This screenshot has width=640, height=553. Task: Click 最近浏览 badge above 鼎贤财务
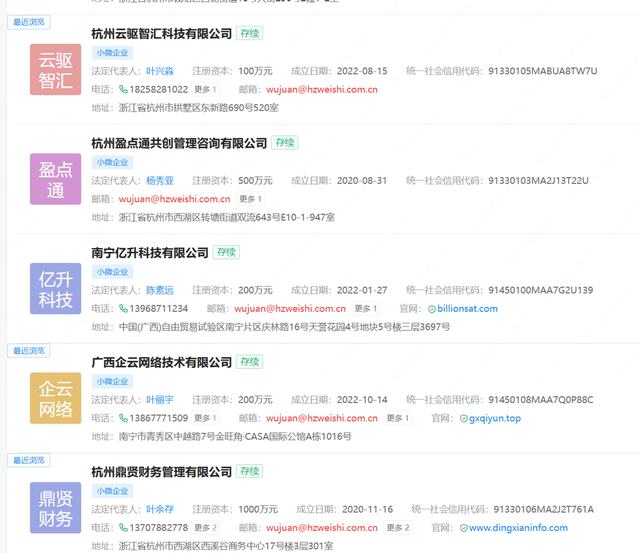point(29,460)
